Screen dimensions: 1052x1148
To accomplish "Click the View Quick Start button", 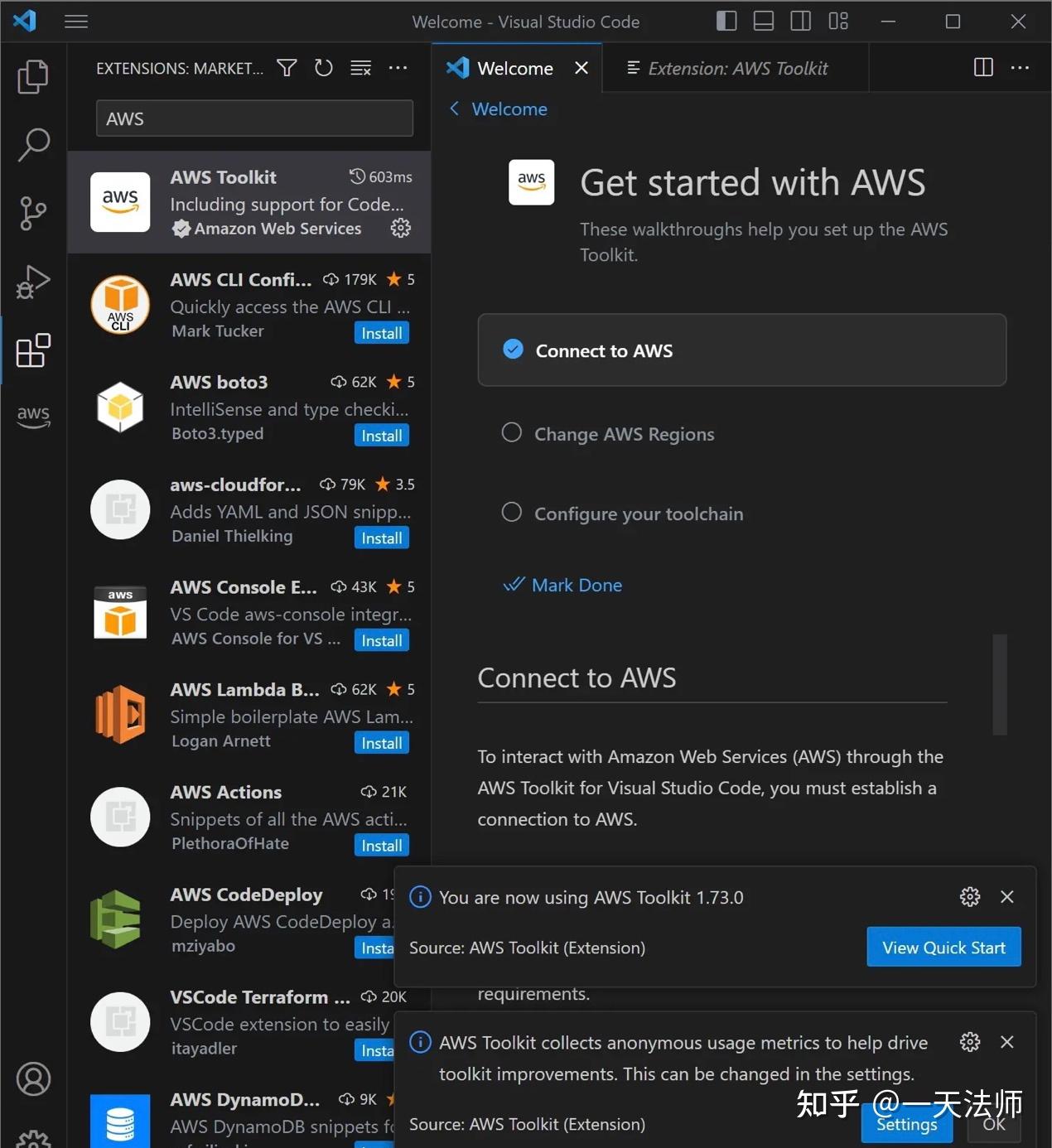I will click(x=943, y=948).
